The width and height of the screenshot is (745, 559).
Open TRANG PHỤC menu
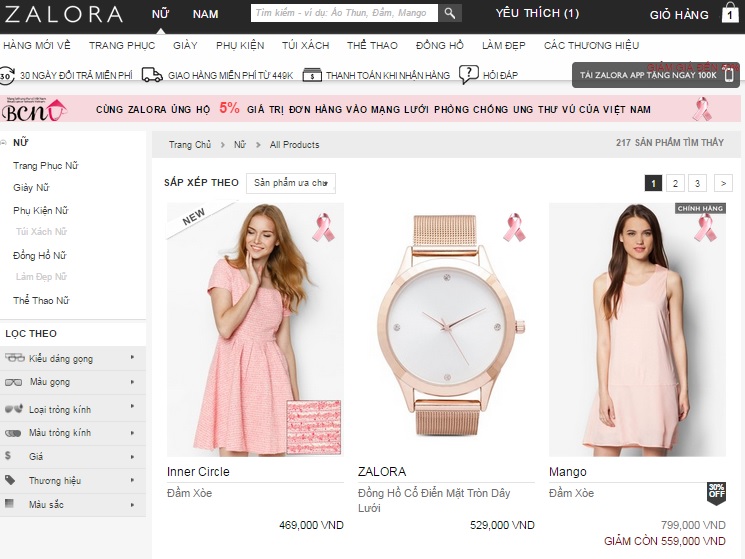pyautogui.click(x=122, y=46)
